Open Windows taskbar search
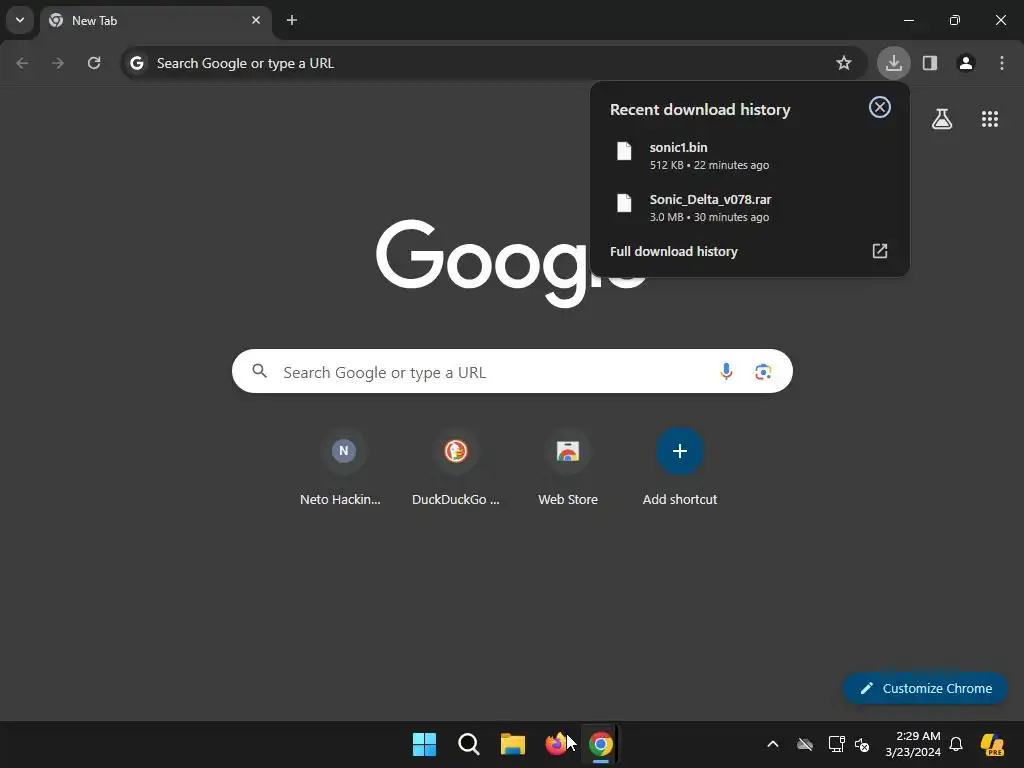Image resolution: width=1024 pixels, height=768 pixels. click(469, 744)
